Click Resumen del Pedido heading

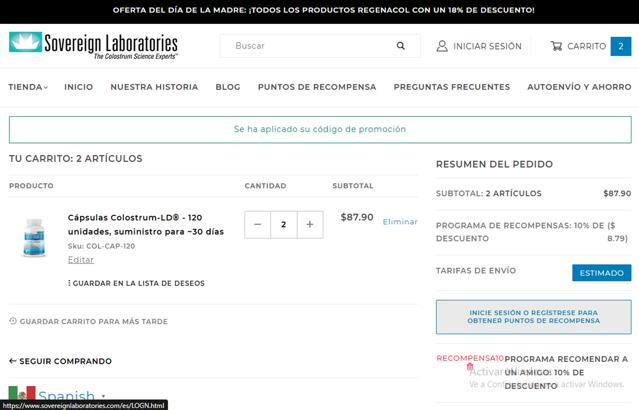(x=494, y=164)
